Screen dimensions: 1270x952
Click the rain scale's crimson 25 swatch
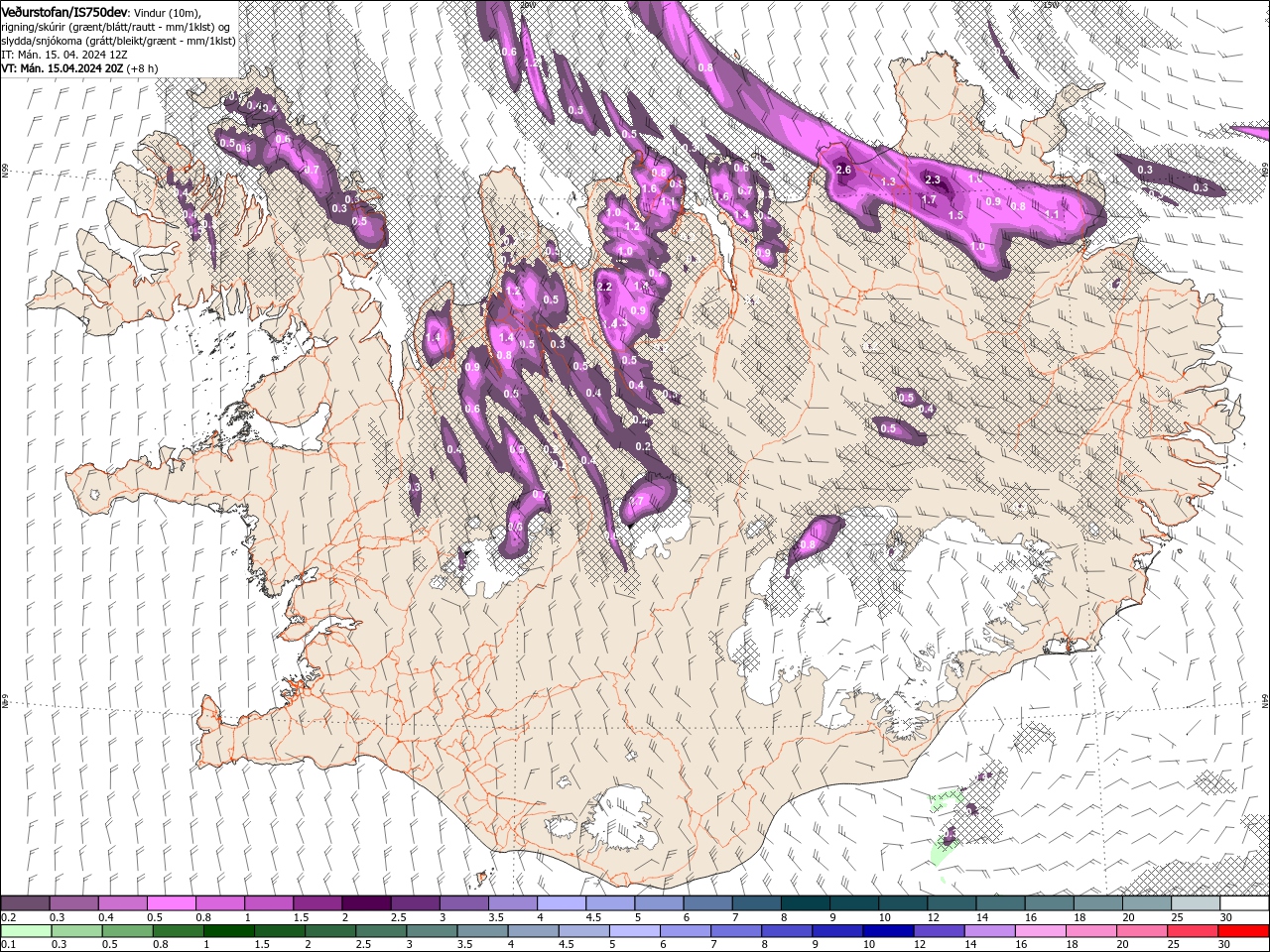[1193, 931]
